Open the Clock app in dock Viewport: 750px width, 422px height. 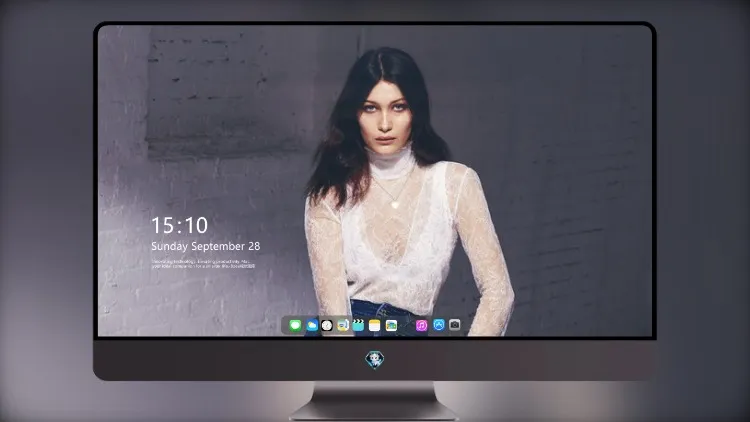[x=327, y=325]
